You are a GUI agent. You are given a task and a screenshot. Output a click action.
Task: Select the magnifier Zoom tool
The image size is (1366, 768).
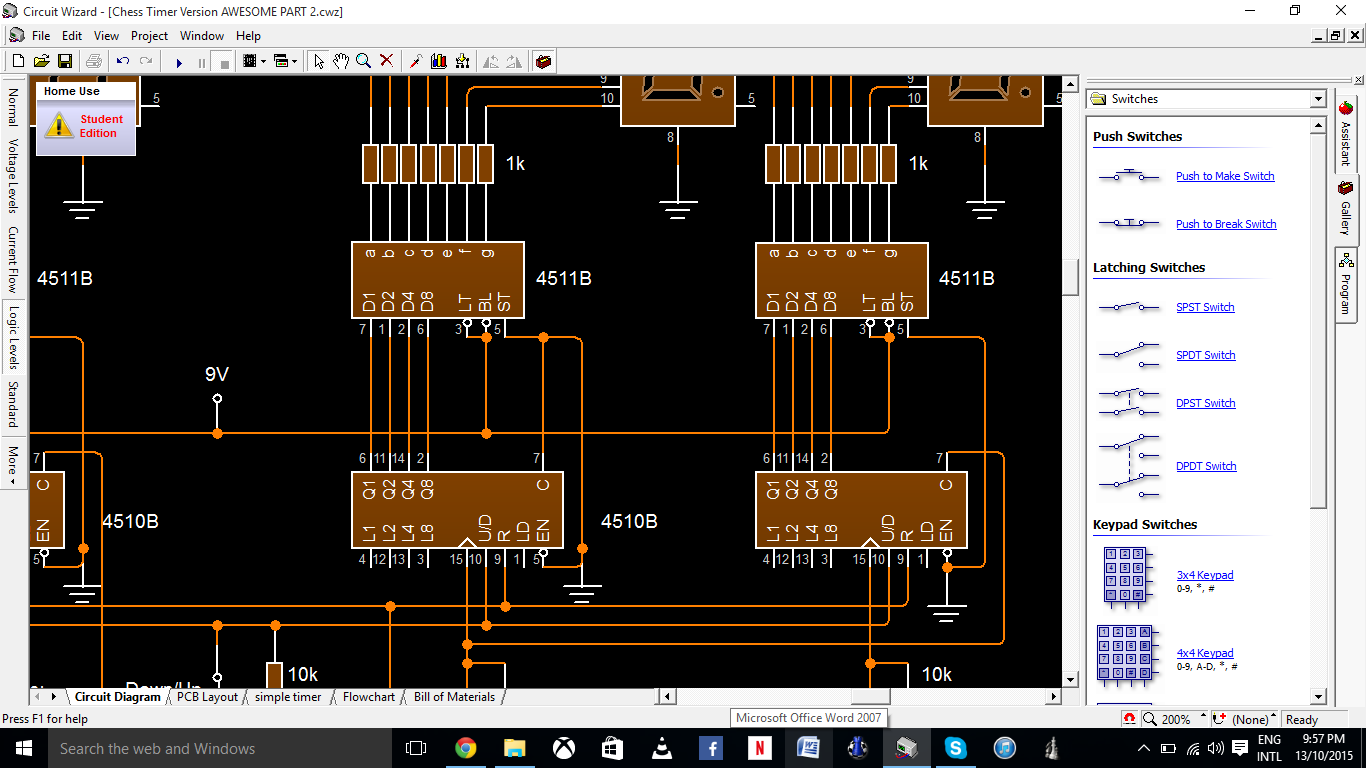(x=364, y=61)
